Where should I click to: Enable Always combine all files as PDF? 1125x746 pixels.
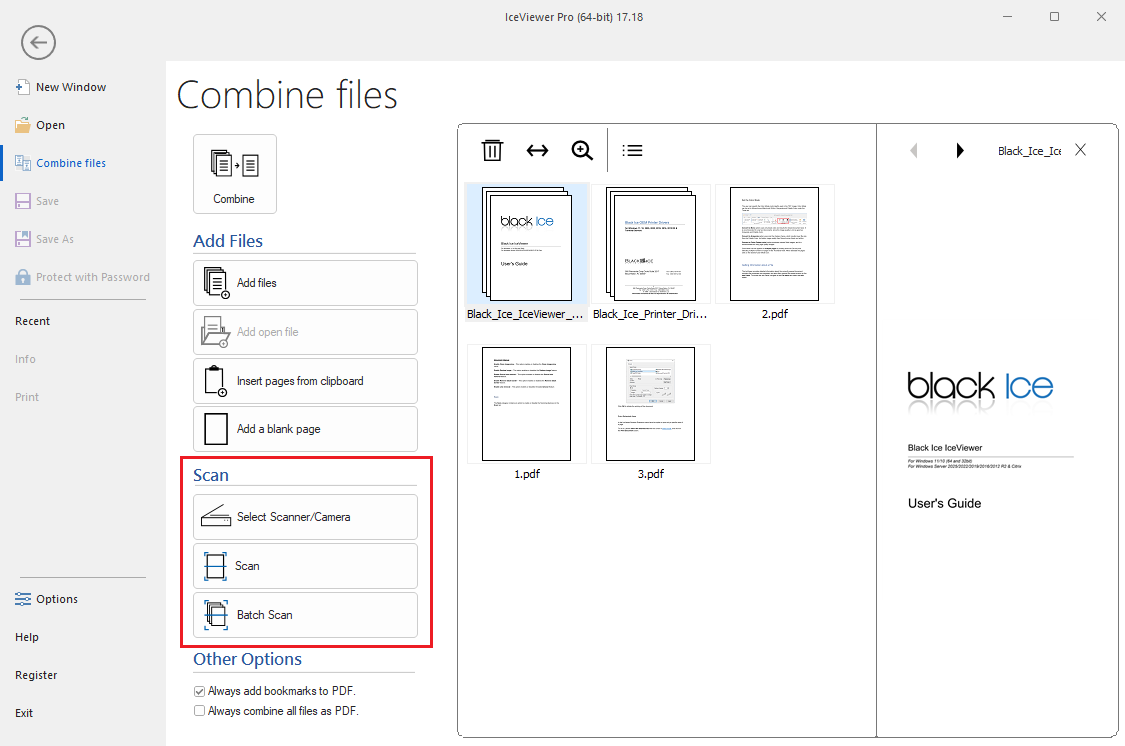tap(199, 711)
